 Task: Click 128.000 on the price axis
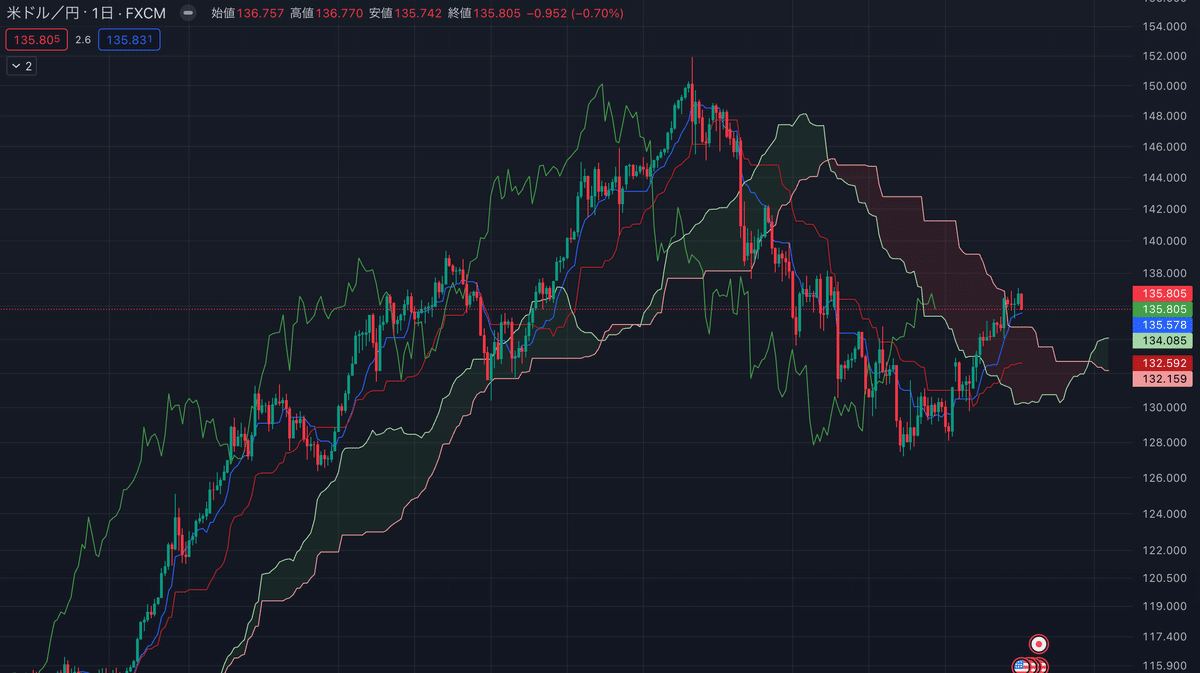[1166, 443]
